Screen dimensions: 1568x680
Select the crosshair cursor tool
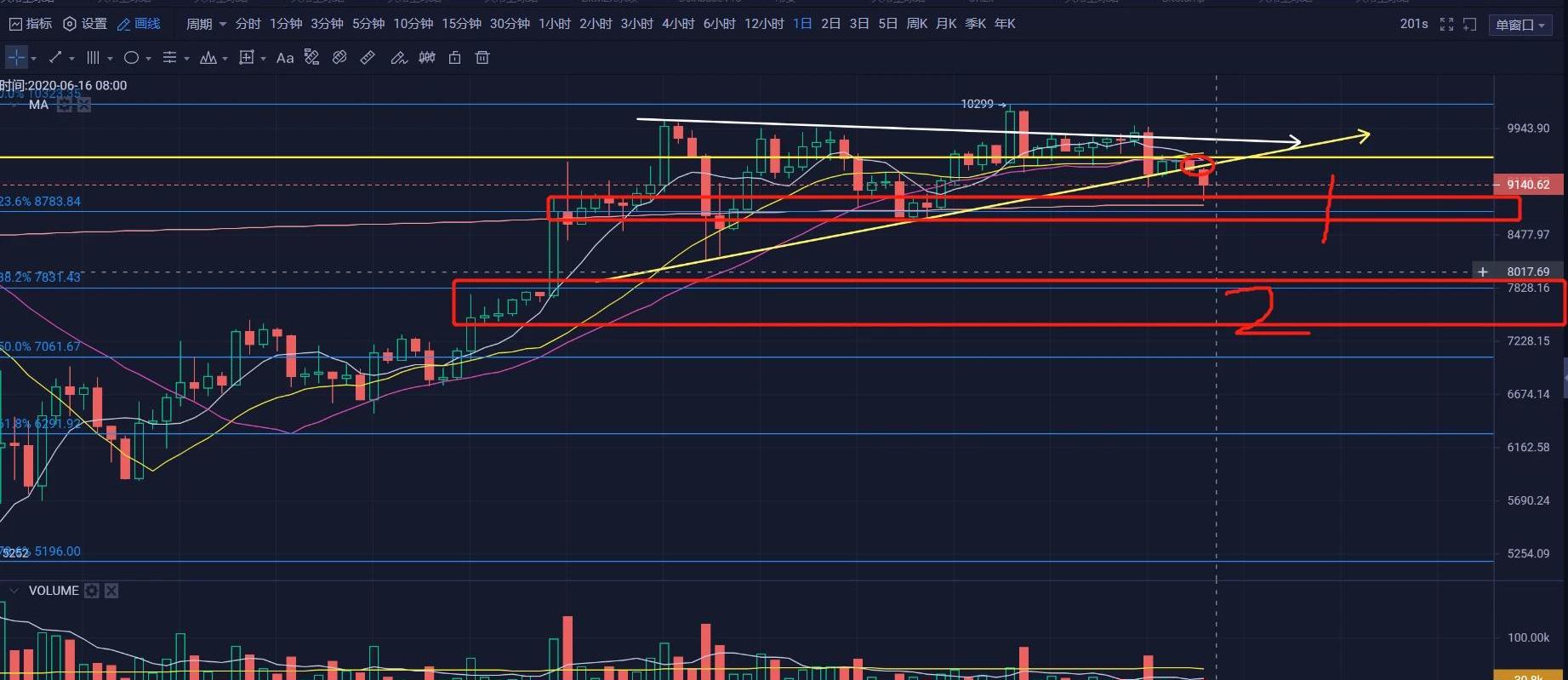coord(16,58)
